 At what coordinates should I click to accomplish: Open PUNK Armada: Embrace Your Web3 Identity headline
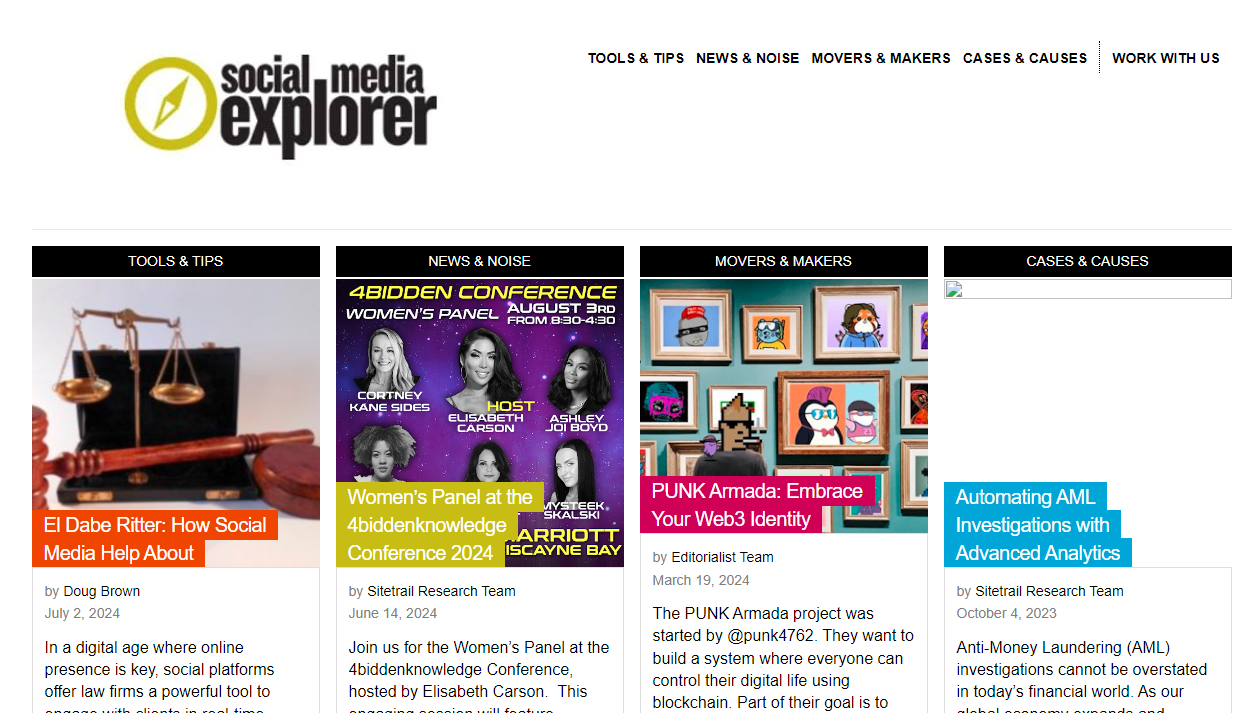[757, 505]
